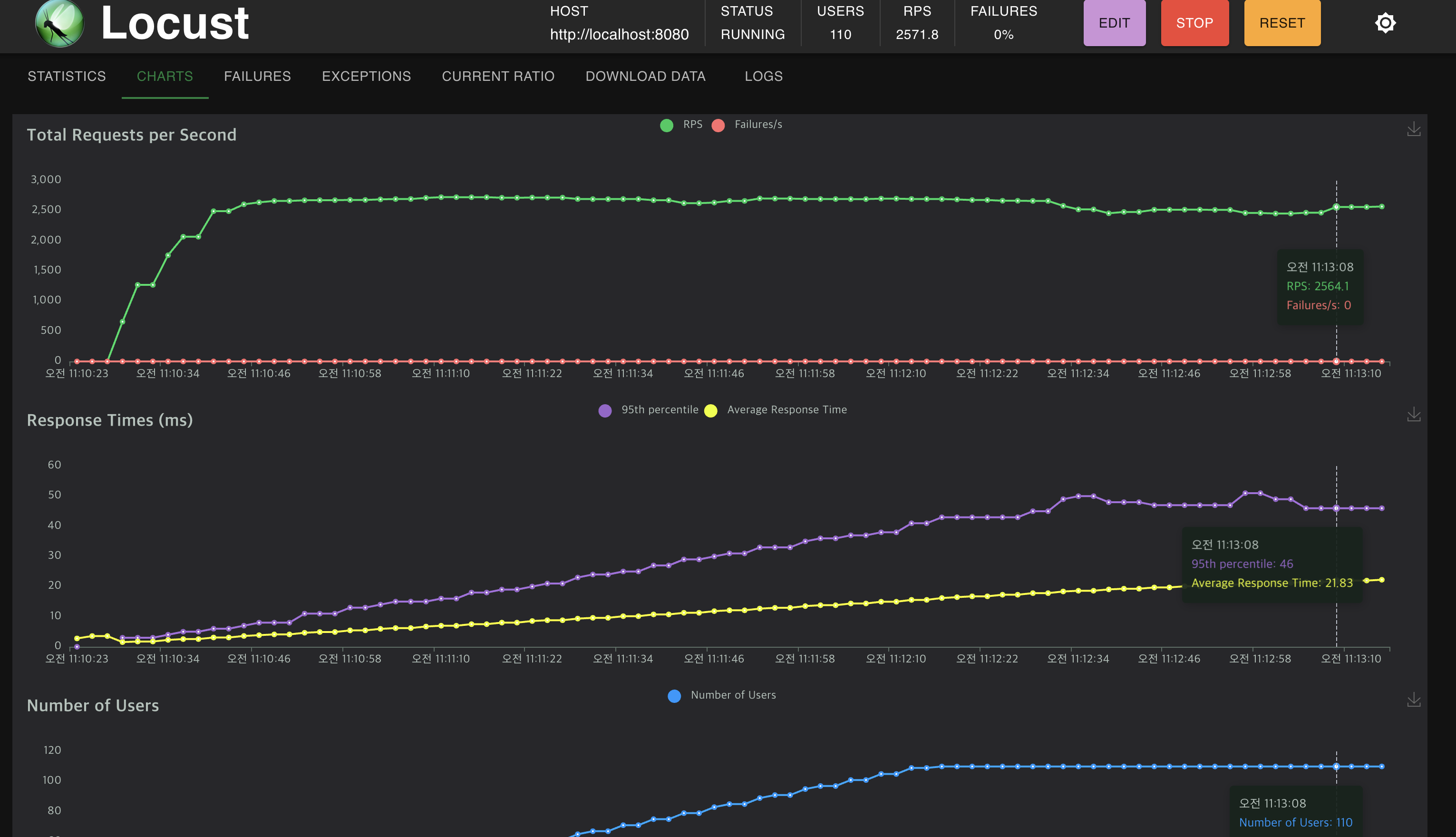
Task: Go to the Current Ratio tab
Action: click(498, 77)
